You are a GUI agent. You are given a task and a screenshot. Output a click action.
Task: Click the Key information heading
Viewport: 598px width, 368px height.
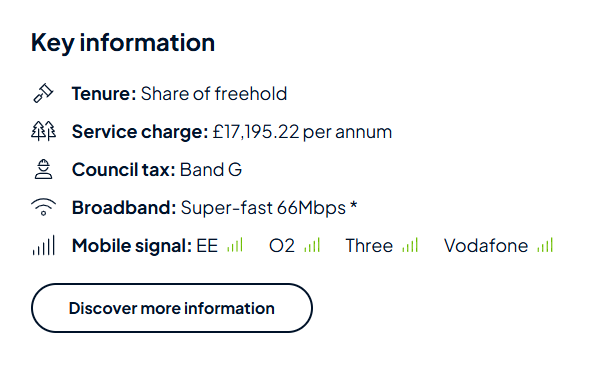(123, 43)
